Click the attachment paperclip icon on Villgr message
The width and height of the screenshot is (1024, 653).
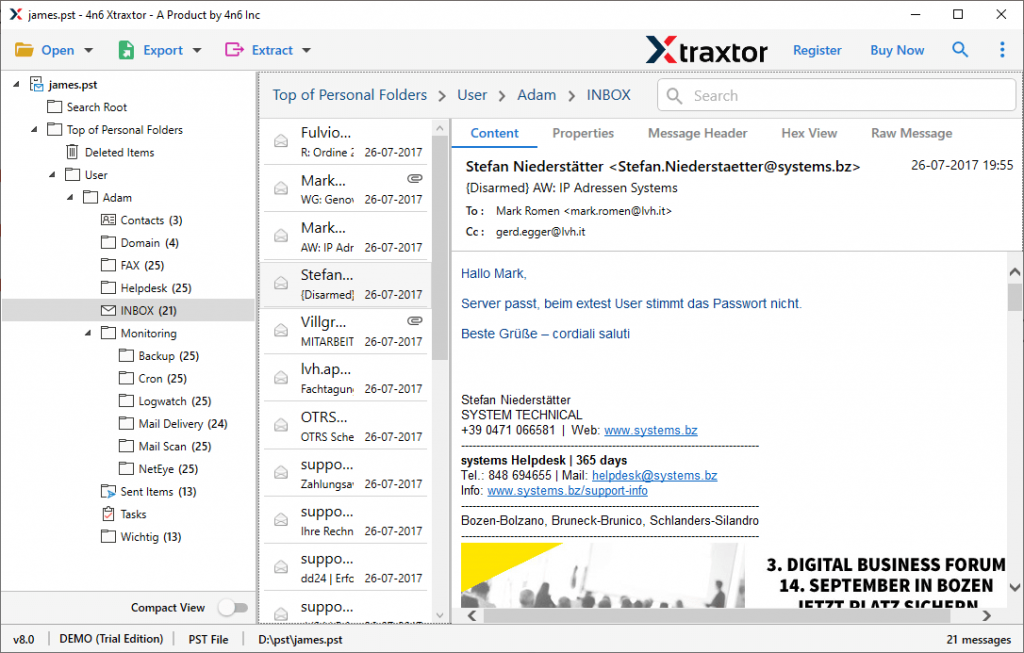(x=417, y=320)
